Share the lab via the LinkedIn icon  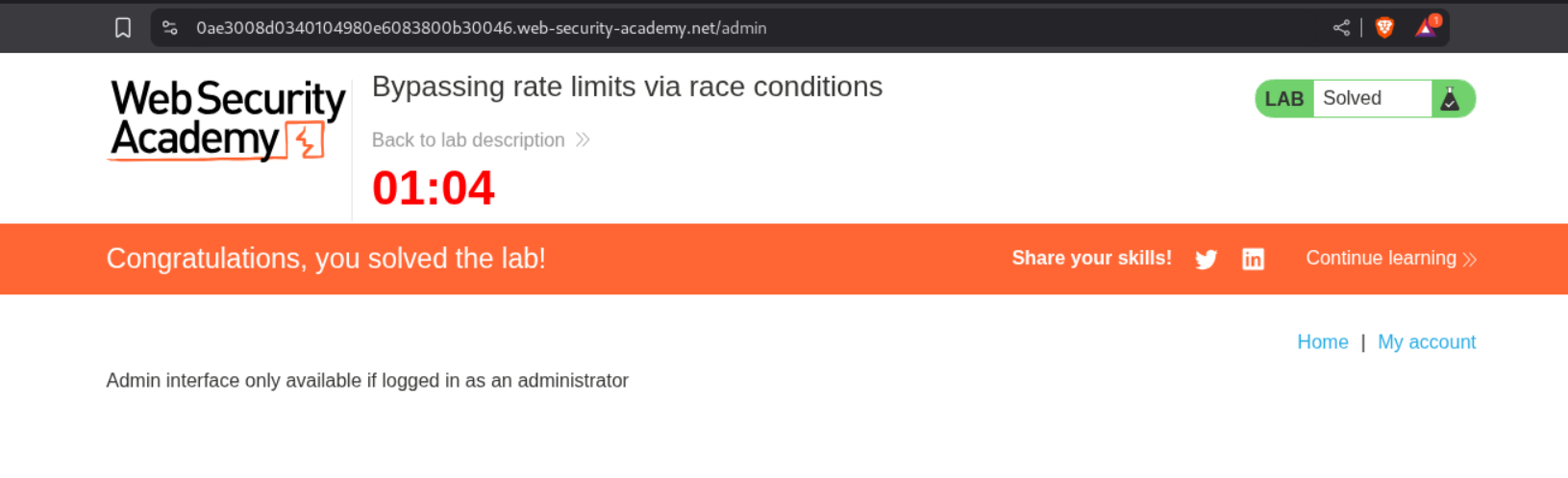click(x=1253, y=259)
